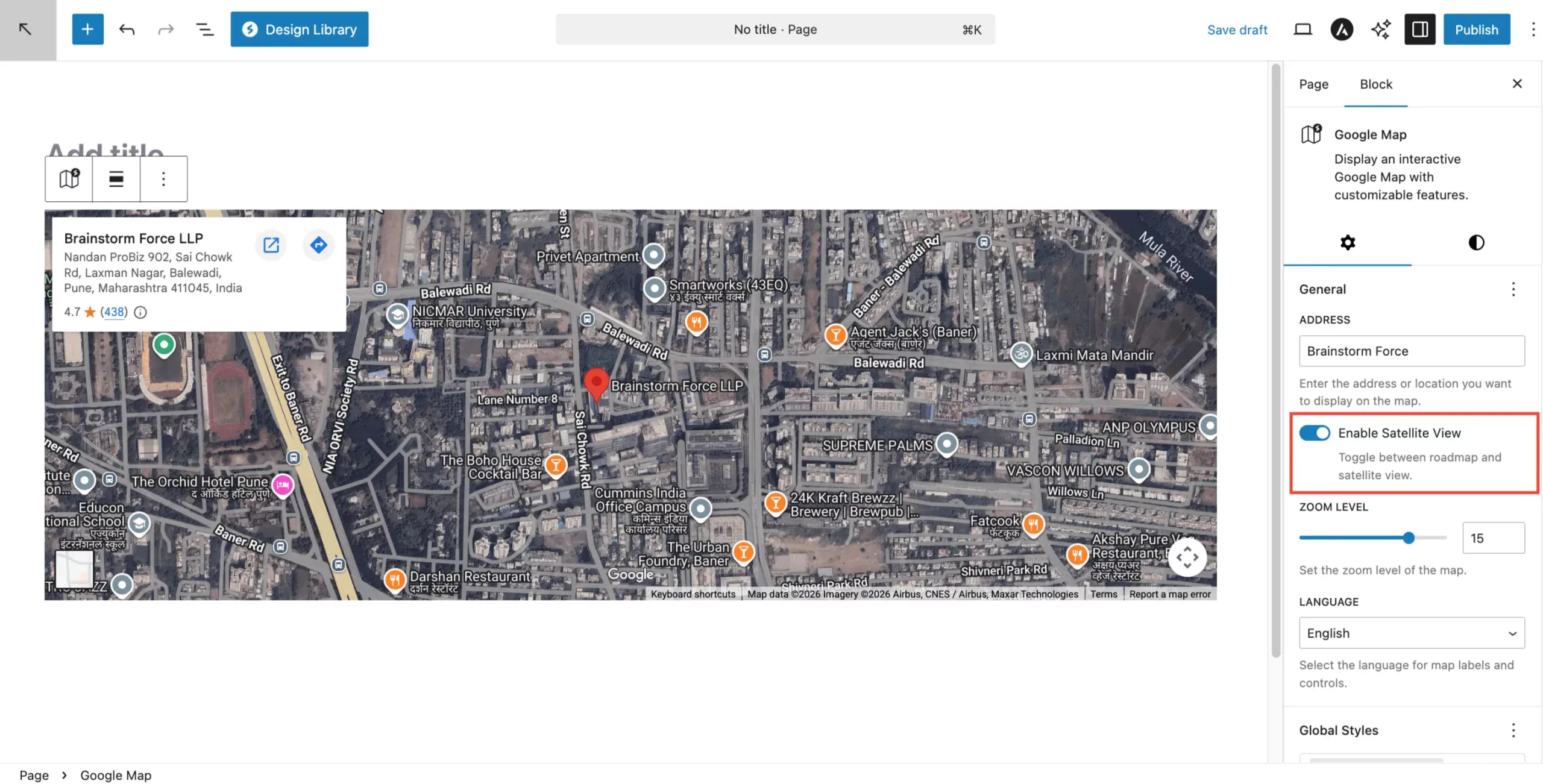Click the editor vertical scrollbar
1543x784 pixels.
(1276, 362)
